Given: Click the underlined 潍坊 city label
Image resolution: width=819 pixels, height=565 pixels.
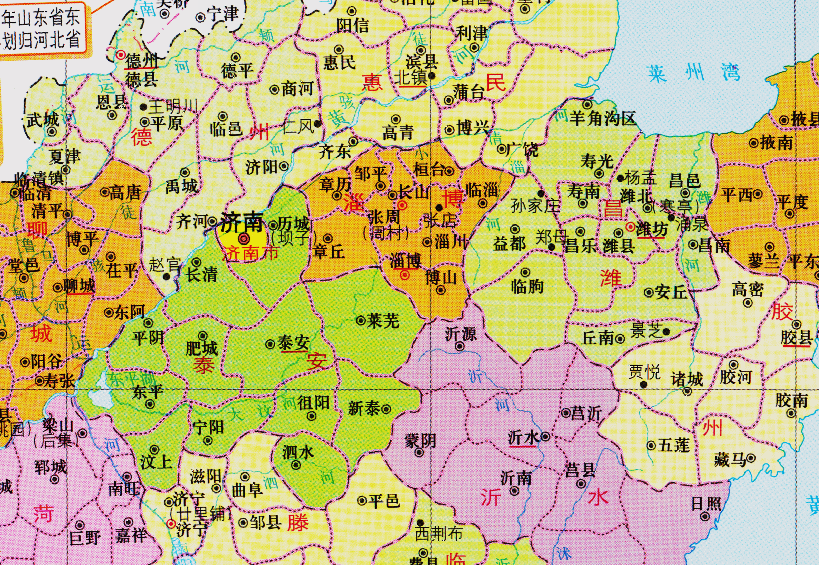Looking at the screenshot, I should tap(651, 229).
